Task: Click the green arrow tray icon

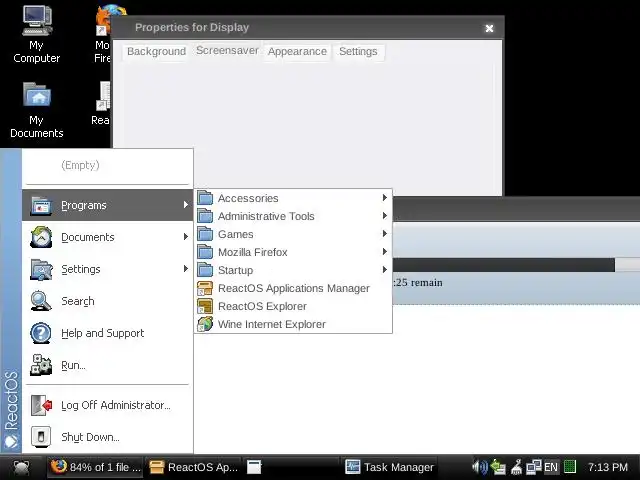Action: point(498,467)
